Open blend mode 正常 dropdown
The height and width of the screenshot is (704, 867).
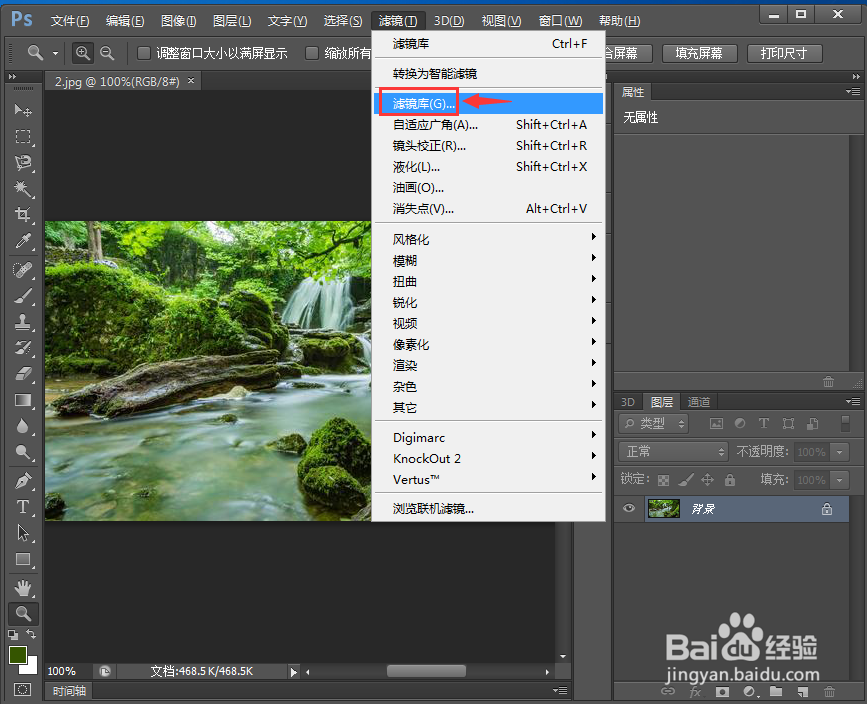tap(673, 452)
